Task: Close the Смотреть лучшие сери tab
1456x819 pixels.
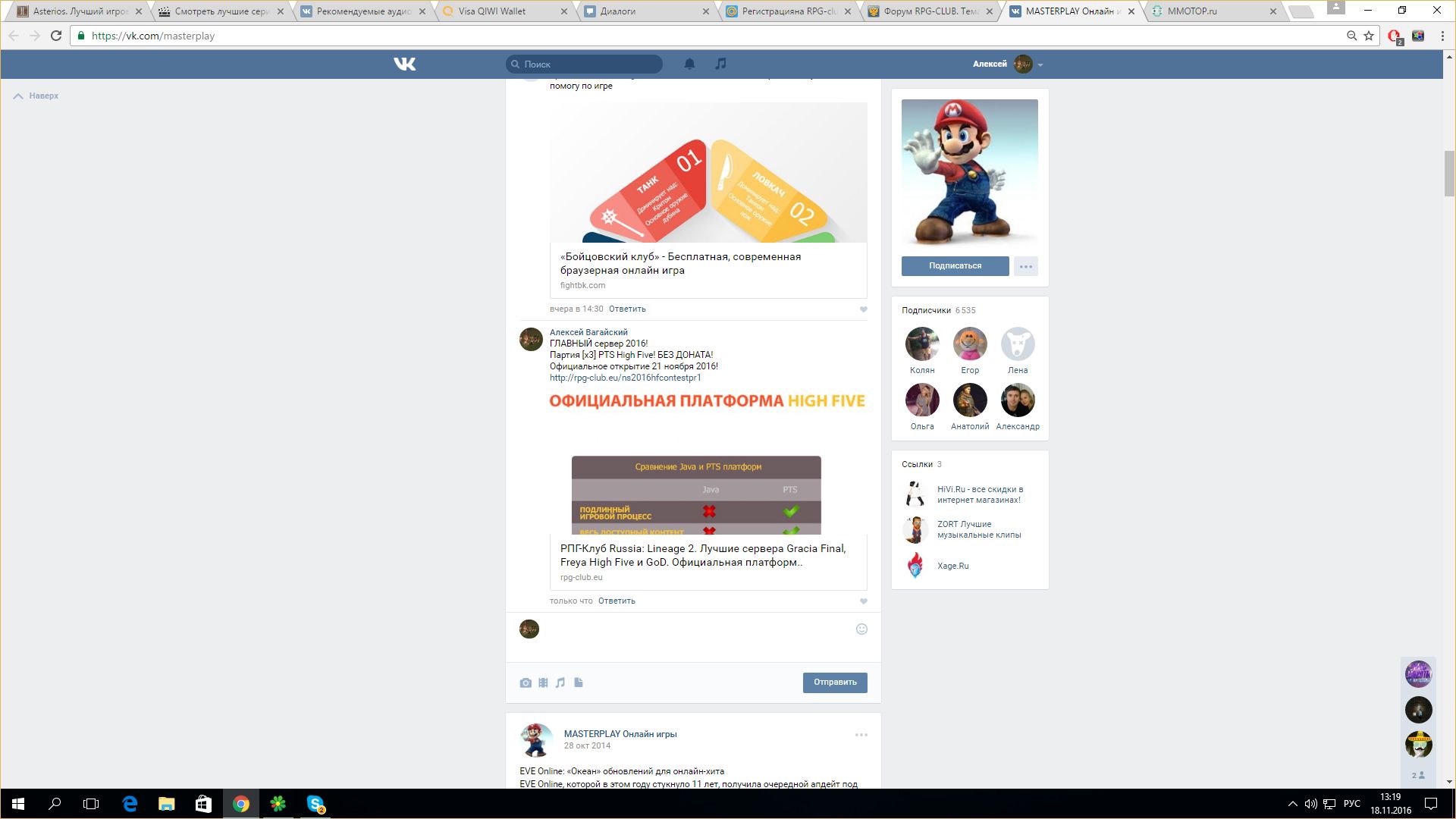Action: click(281, 11)
